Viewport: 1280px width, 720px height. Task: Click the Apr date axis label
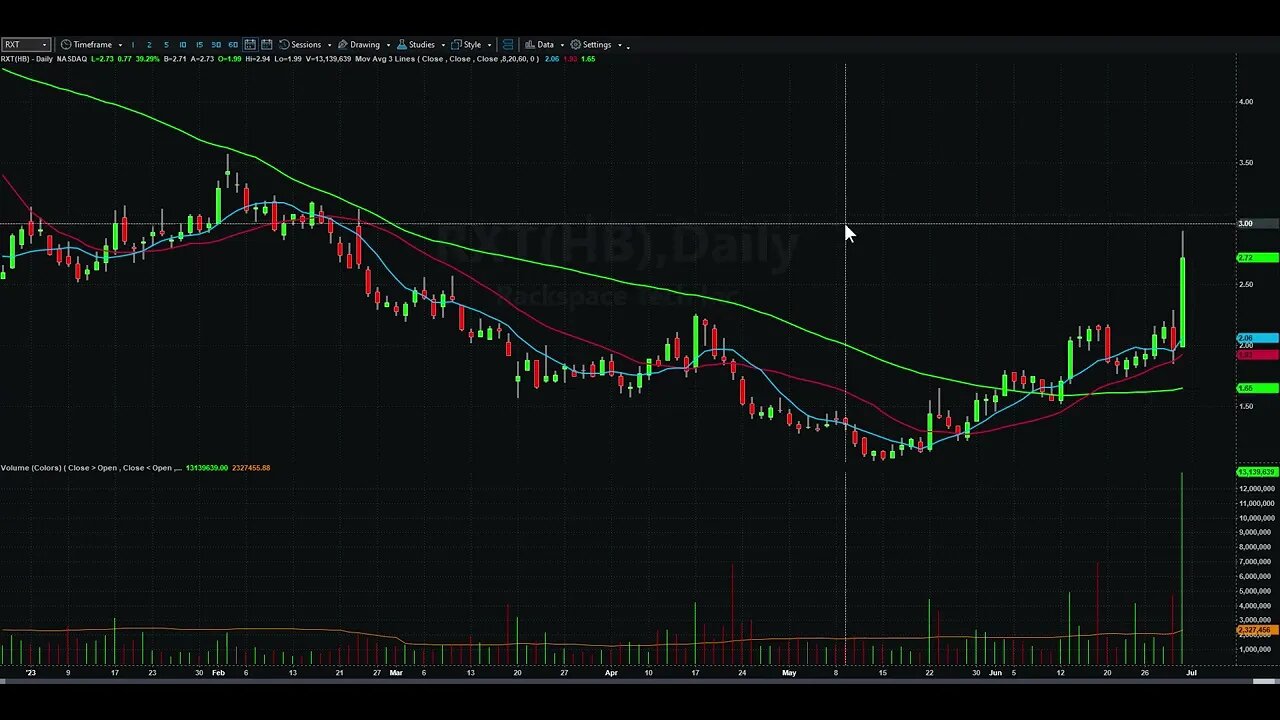[610, 673]
